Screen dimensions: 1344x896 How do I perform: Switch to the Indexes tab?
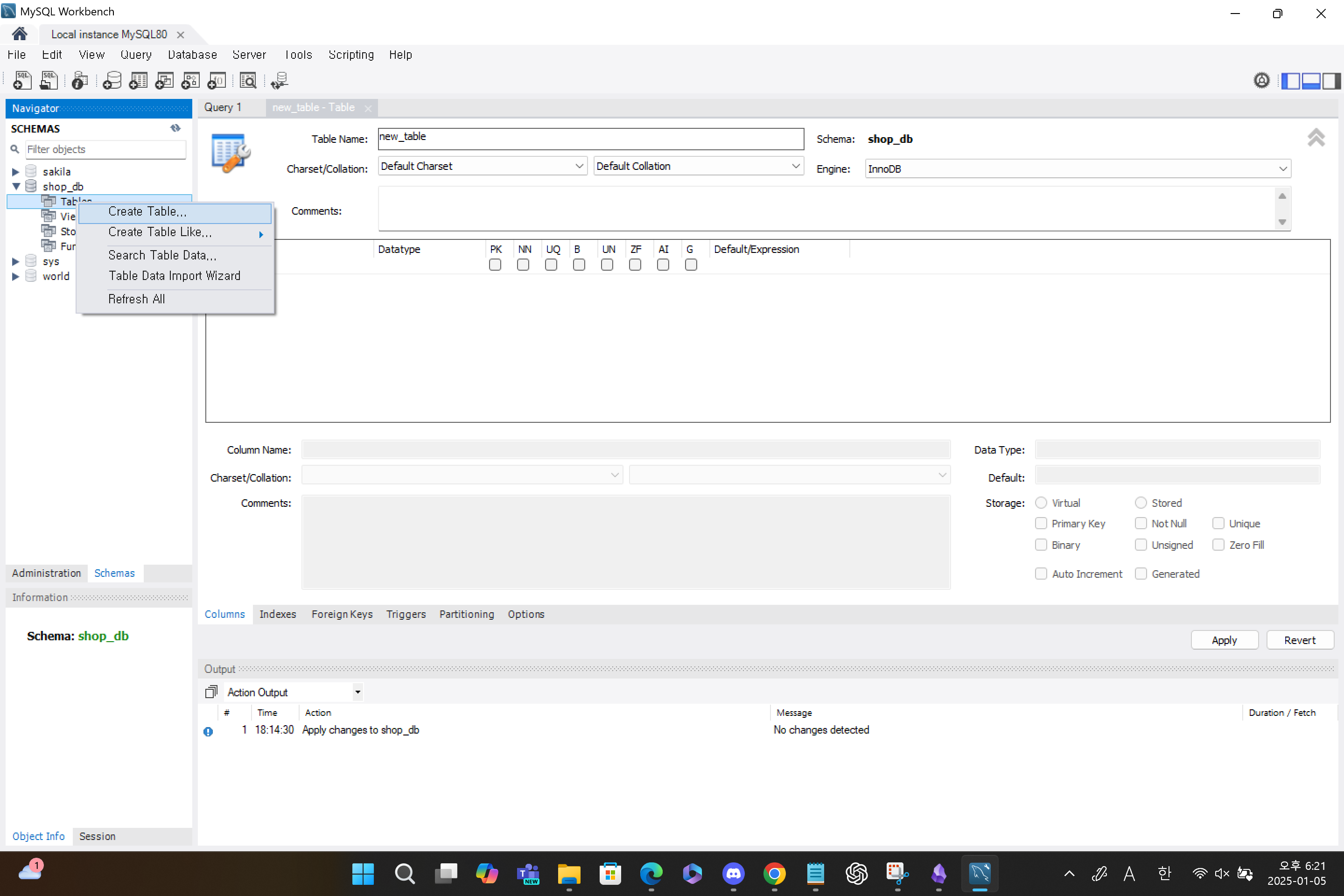(278, 614)
